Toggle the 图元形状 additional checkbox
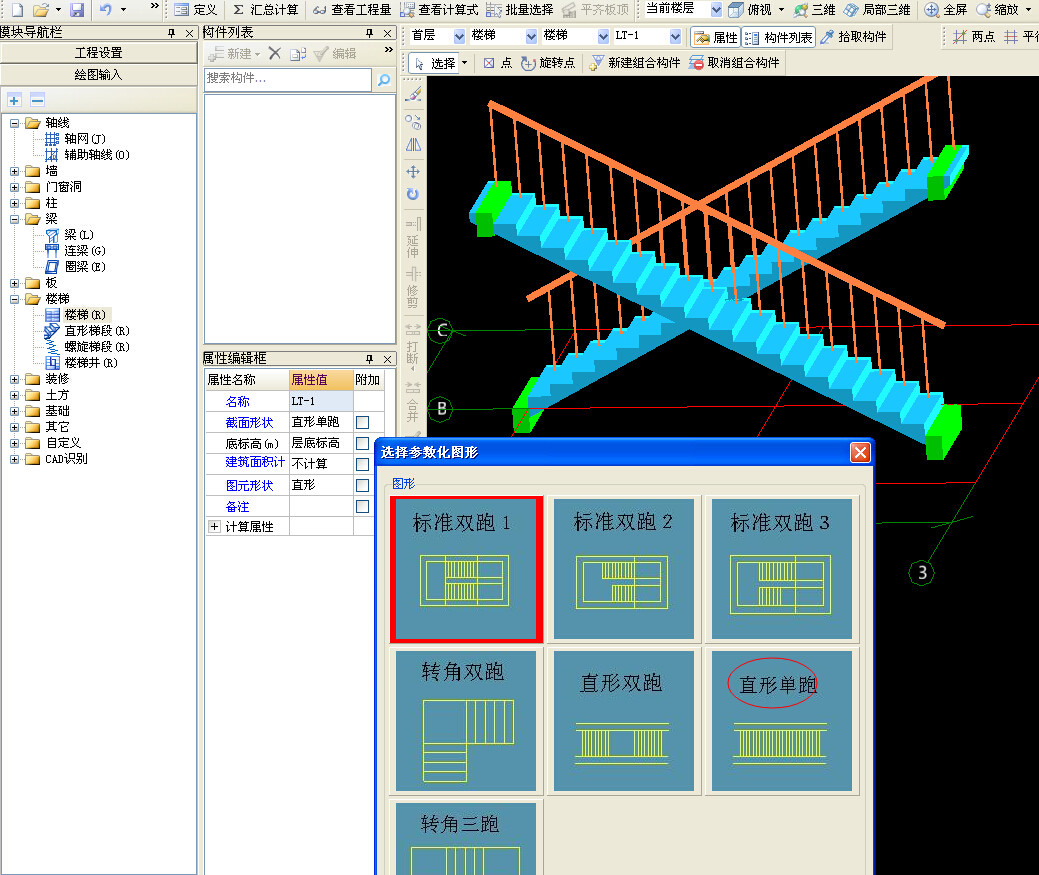The image size is (1039, 875). click(362, 486)
